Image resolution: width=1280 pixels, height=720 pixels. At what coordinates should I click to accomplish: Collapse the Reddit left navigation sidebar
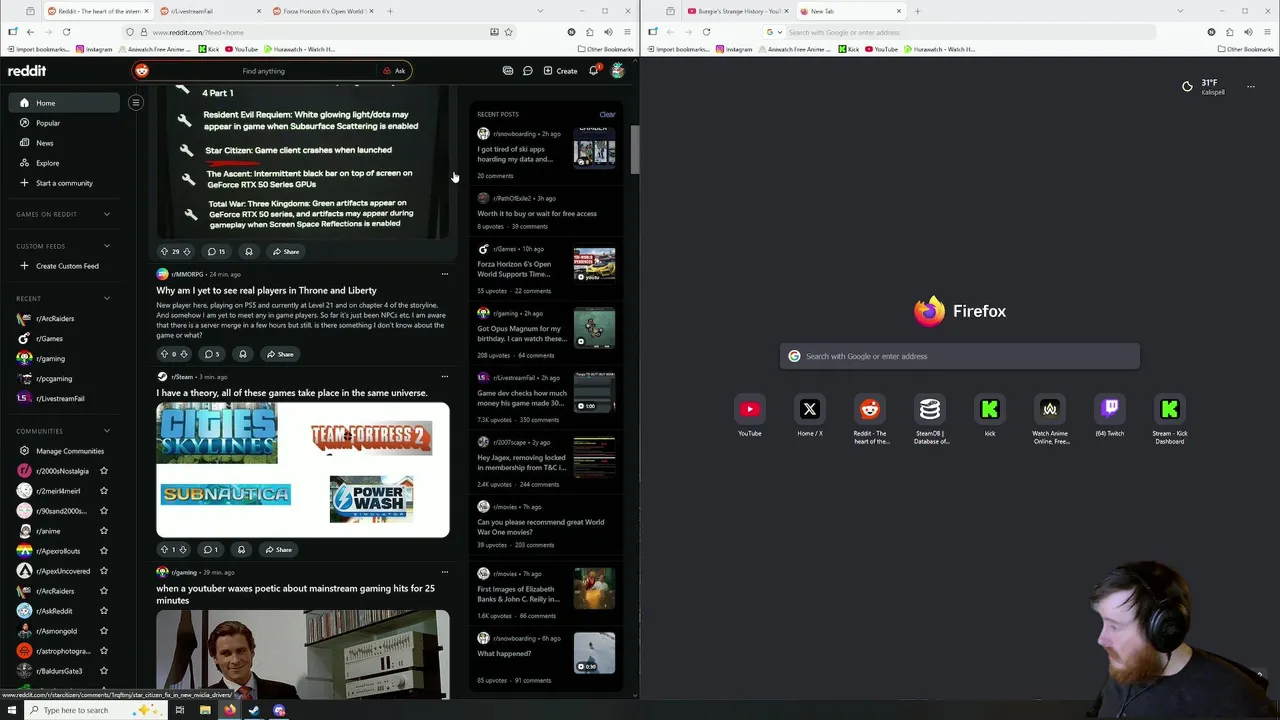coord(135,102)
